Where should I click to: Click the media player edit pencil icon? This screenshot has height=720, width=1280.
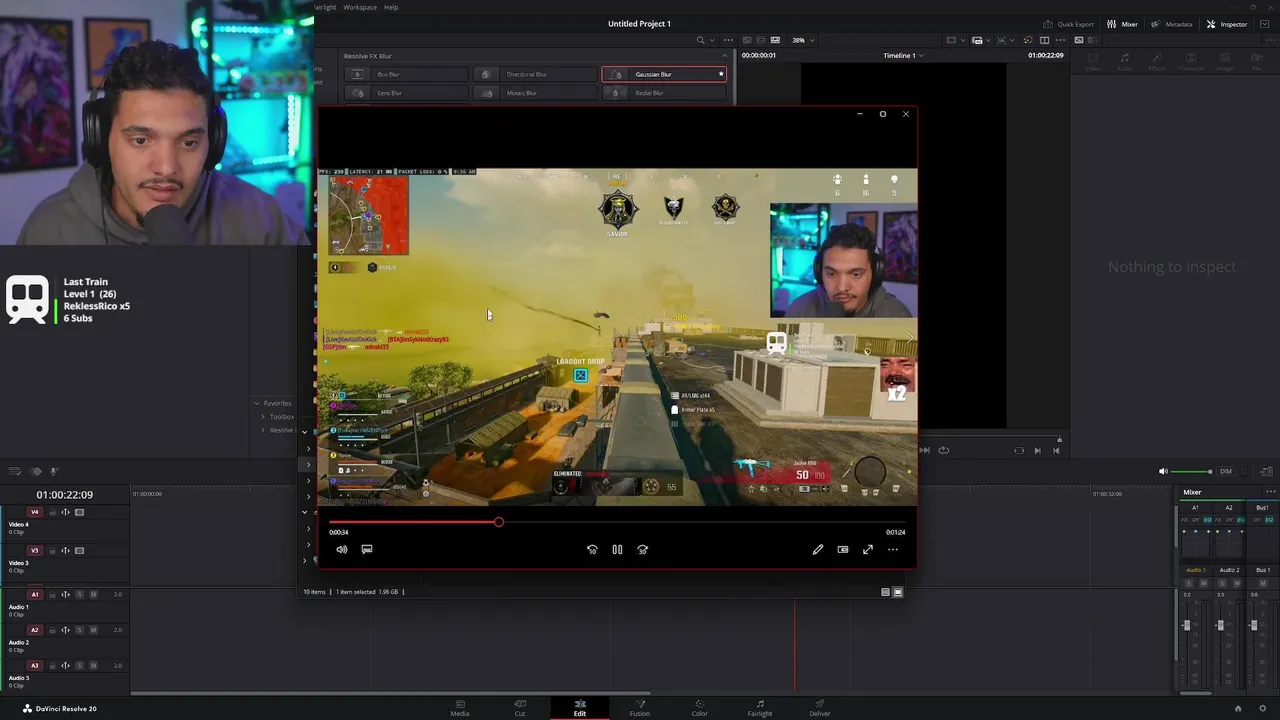pyautogui.click(x=818, y=549)
